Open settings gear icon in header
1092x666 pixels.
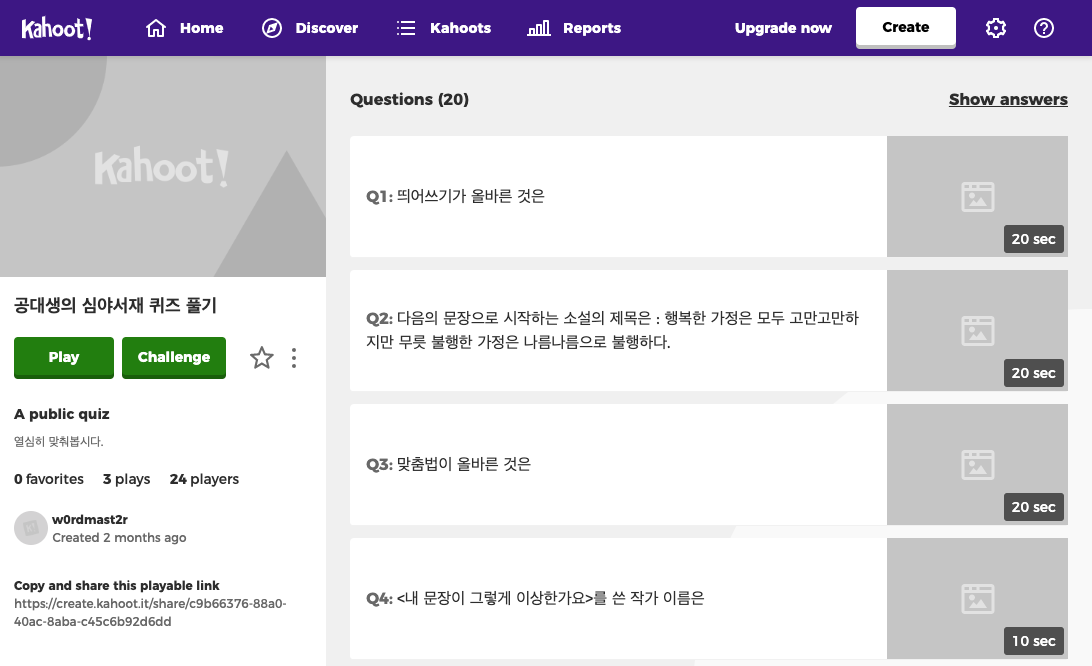pos(996,28)
